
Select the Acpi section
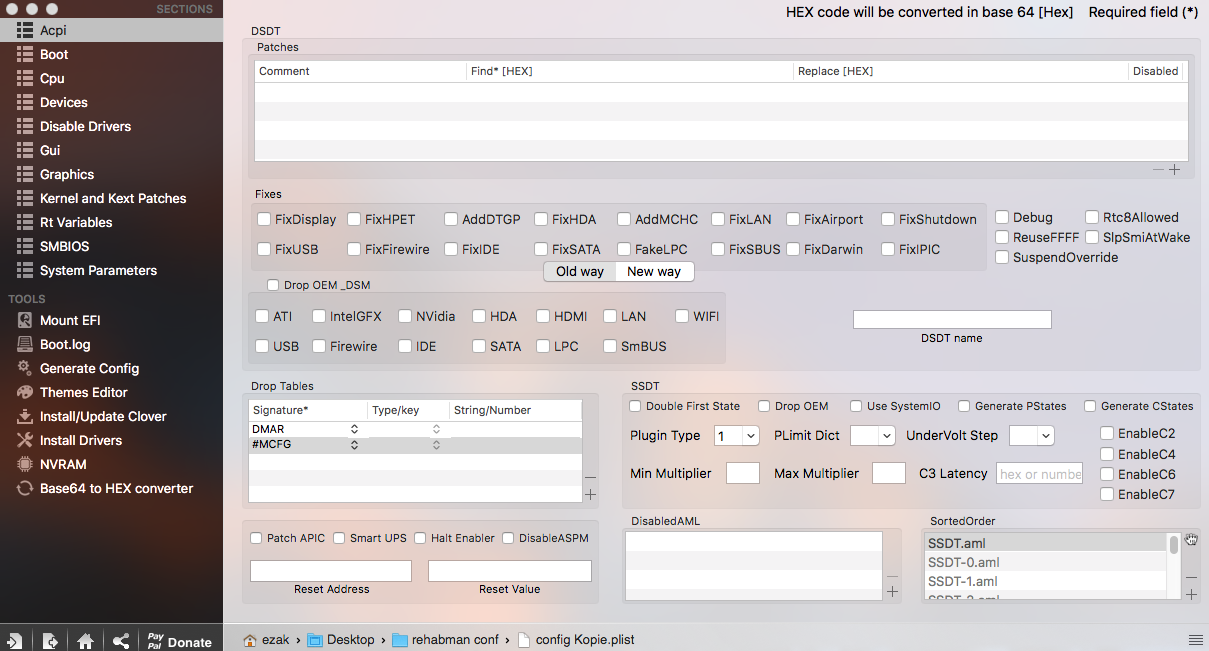[x=111, y=30]
